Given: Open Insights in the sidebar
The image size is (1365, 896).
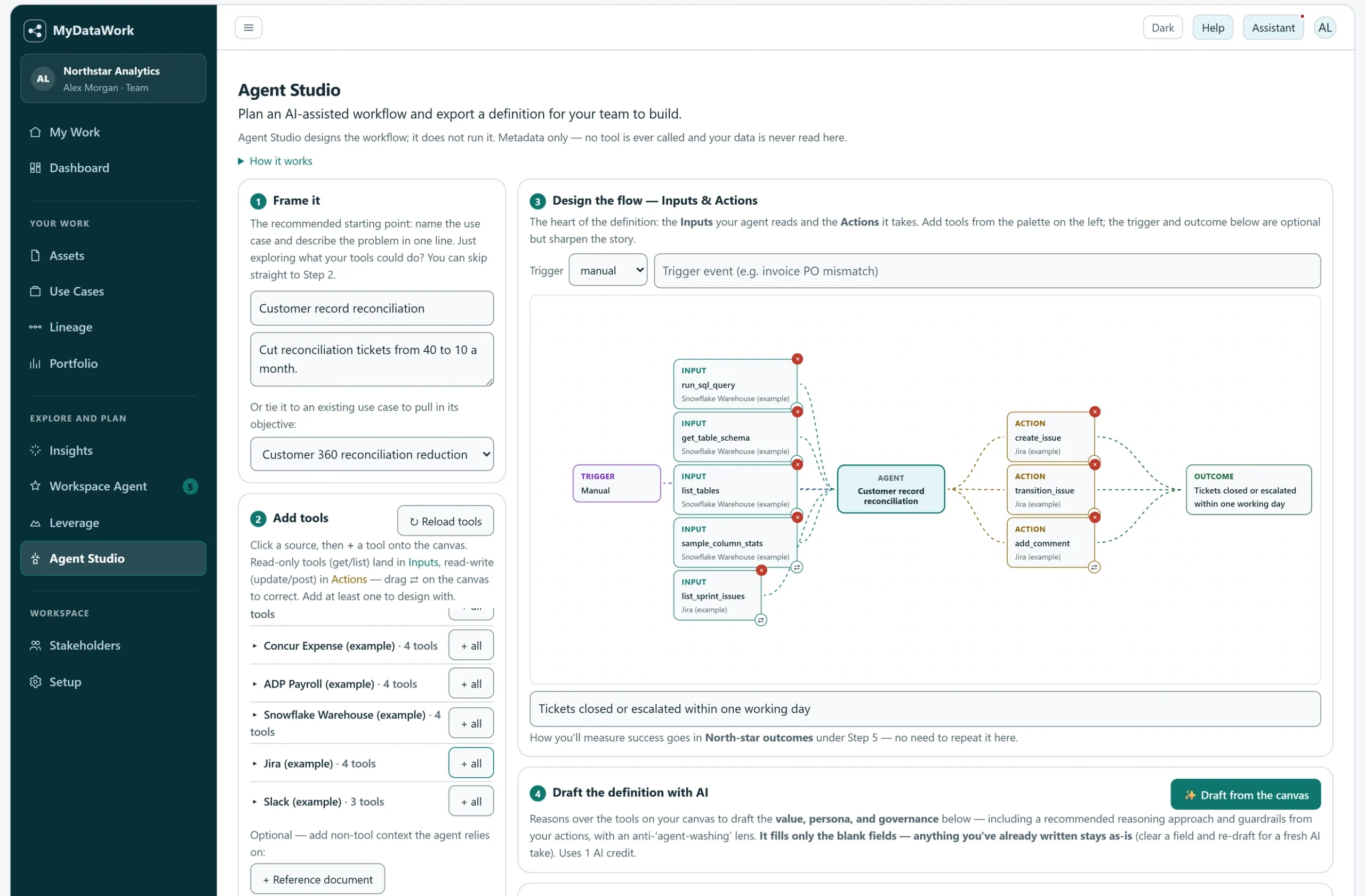Looking at the screenshot, I should tap(114, 450).
